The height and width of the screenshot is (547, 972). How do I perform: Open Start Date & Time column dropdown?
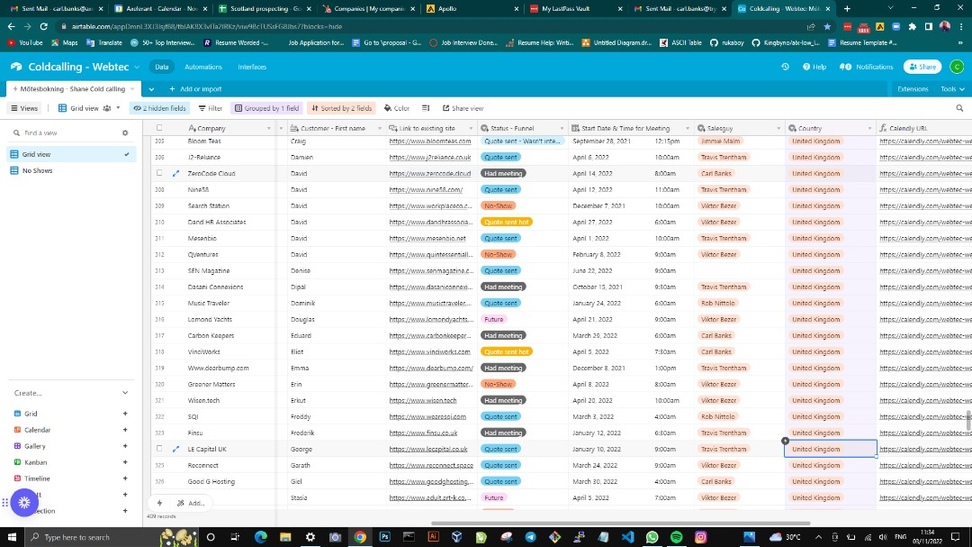pyautogui.click(x=687, y=128)
